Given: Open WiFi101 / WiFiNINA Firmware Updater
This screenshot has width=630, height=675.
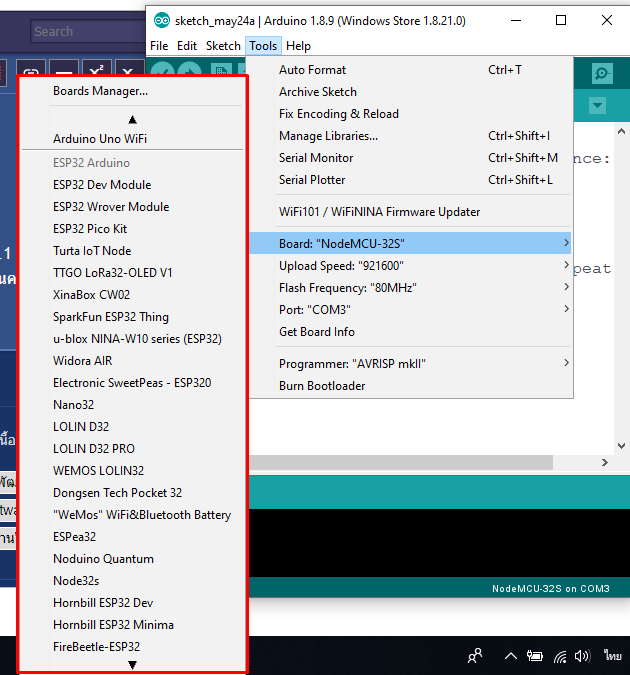Looking at the screenshot, I should click(x=411, y=211).
